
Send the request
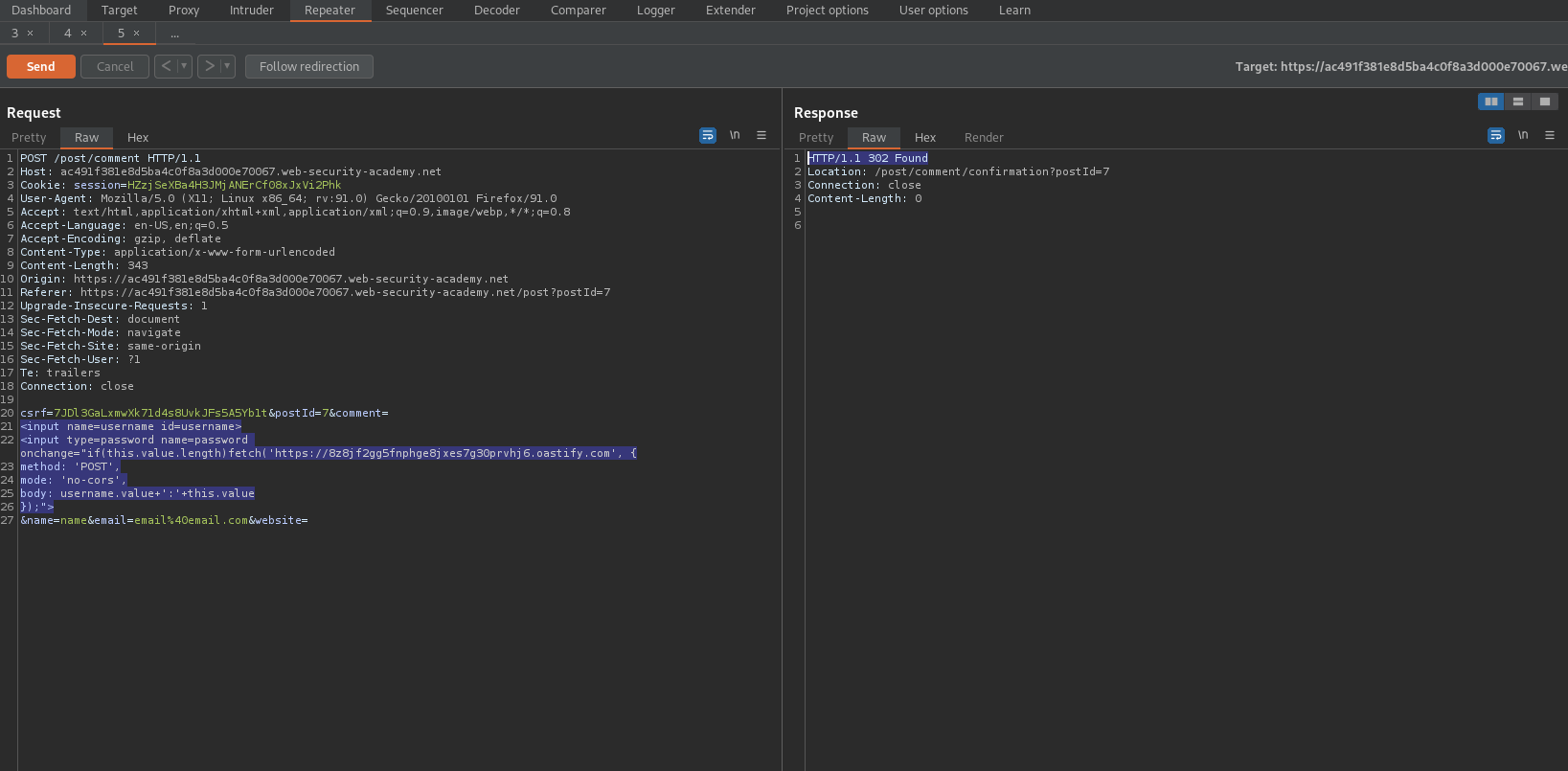(40, 66)
